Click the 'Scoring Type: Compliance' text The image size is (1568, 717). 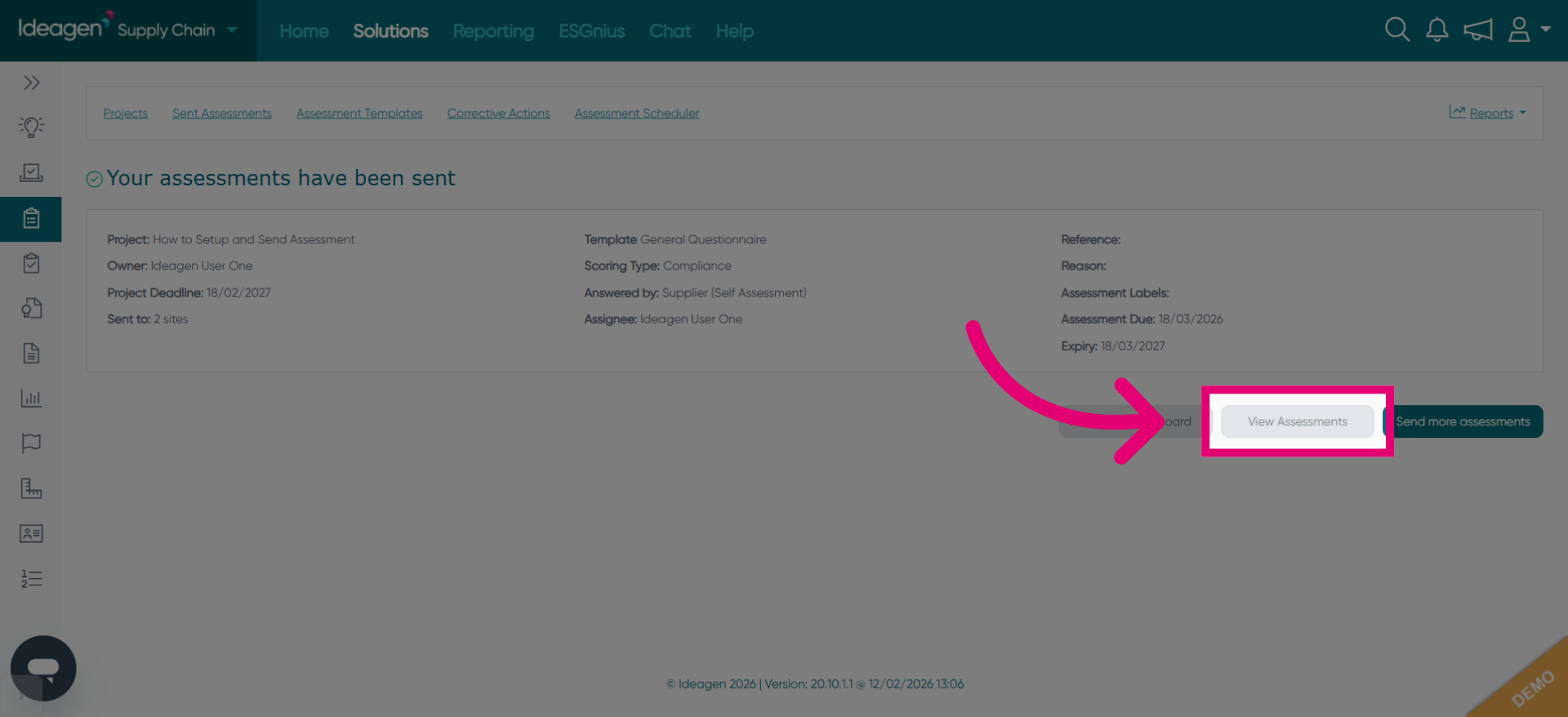coord(657,266)
